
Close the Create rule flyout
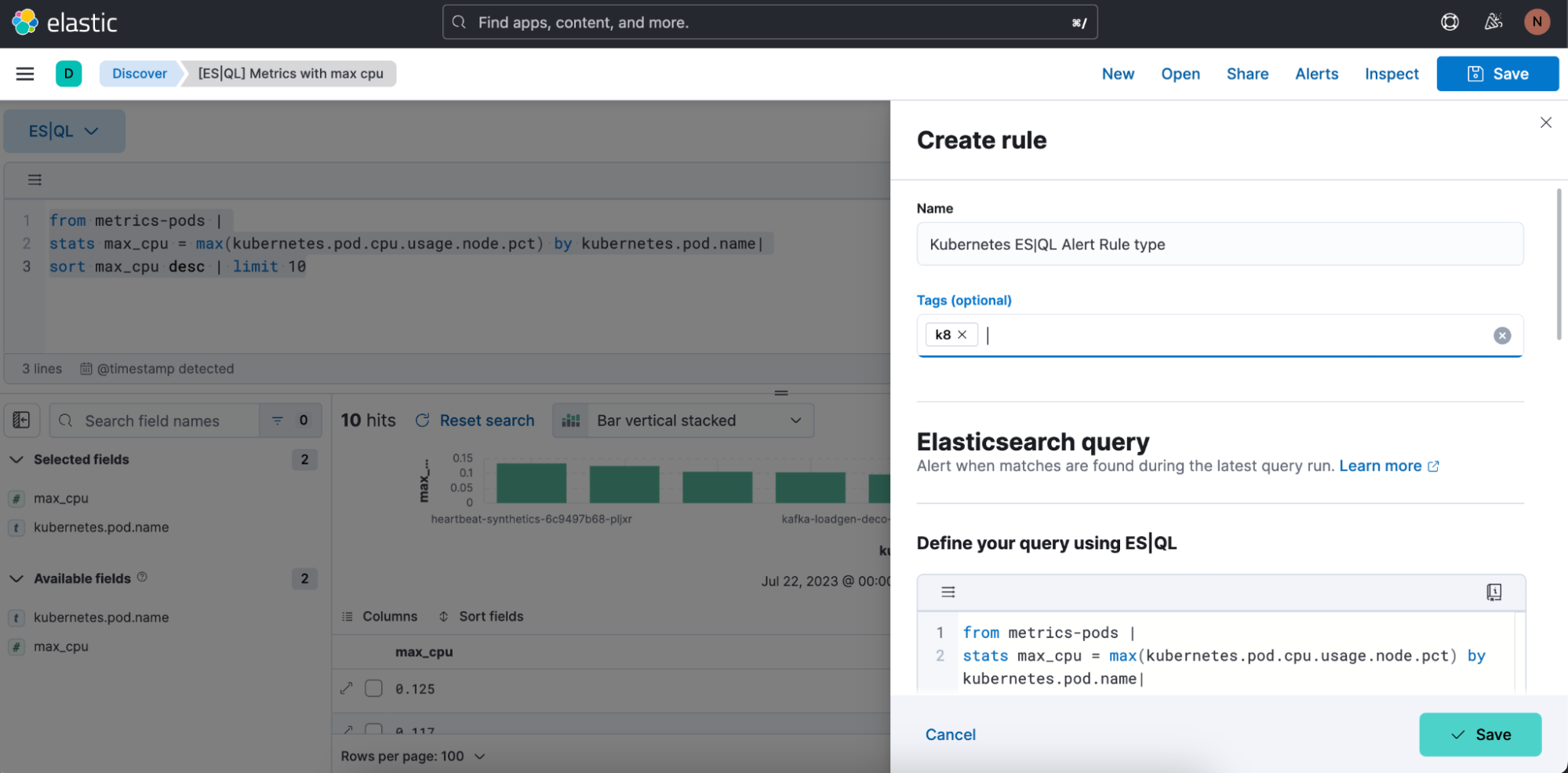(x=1545, y=122)
